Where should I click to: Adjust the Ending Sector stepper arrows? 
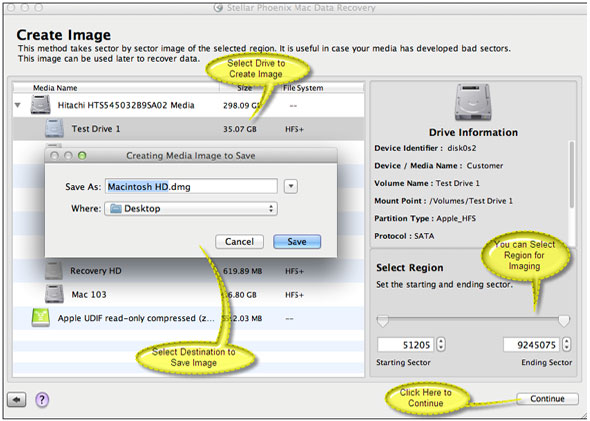pyautogui.click(x=566, y=344)
